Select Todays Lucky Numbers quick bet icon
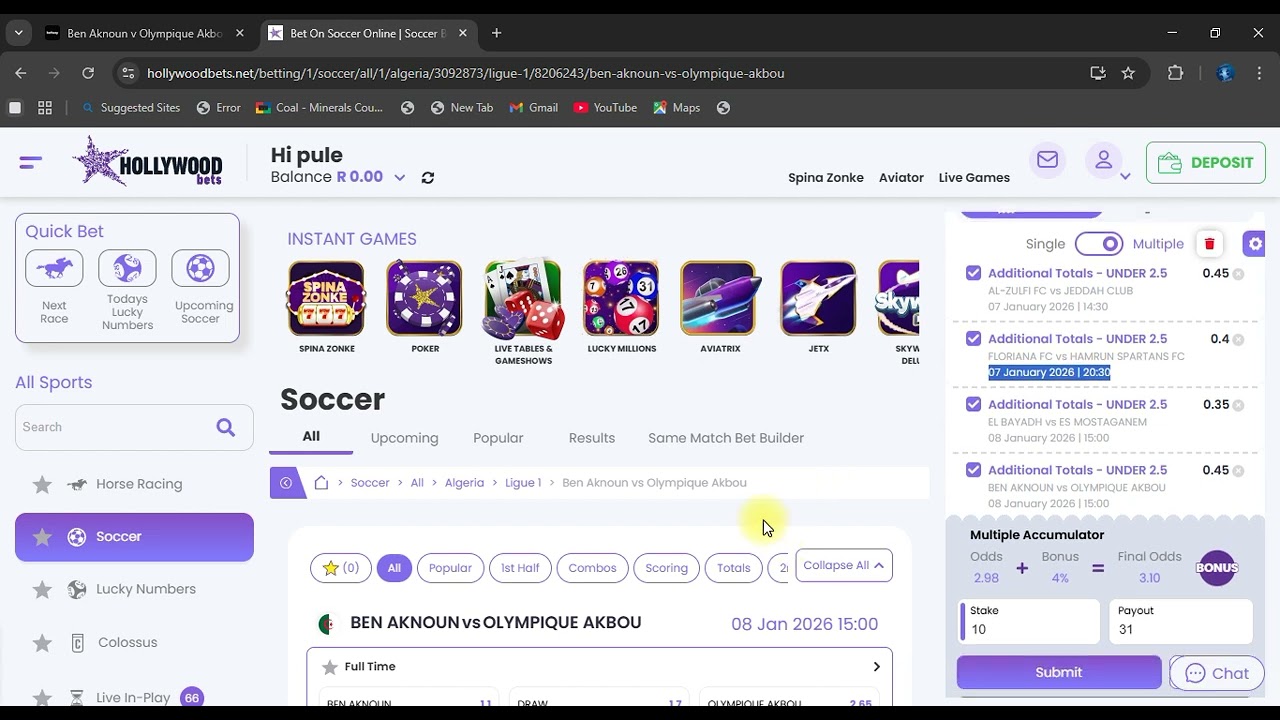1280x720 pixels. (127, 268)
